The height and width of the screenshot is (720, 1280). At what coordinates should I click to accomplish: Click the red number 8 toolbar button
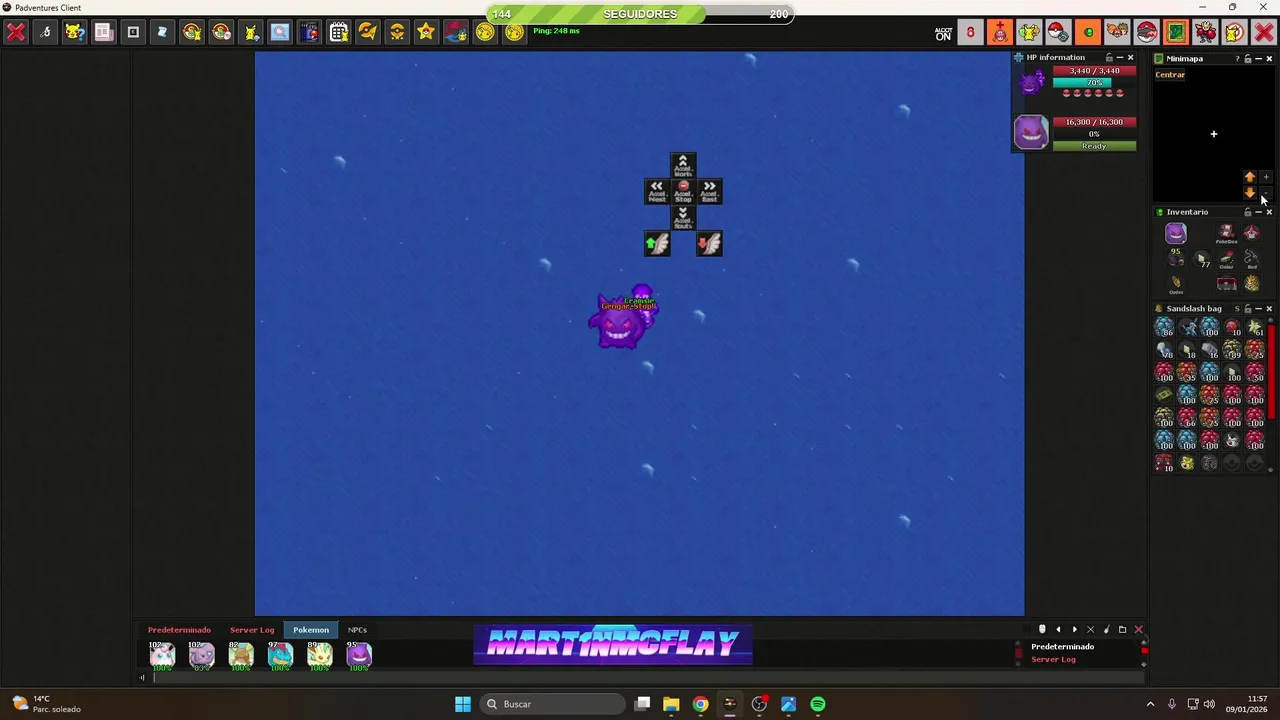(x=970, y=32)
